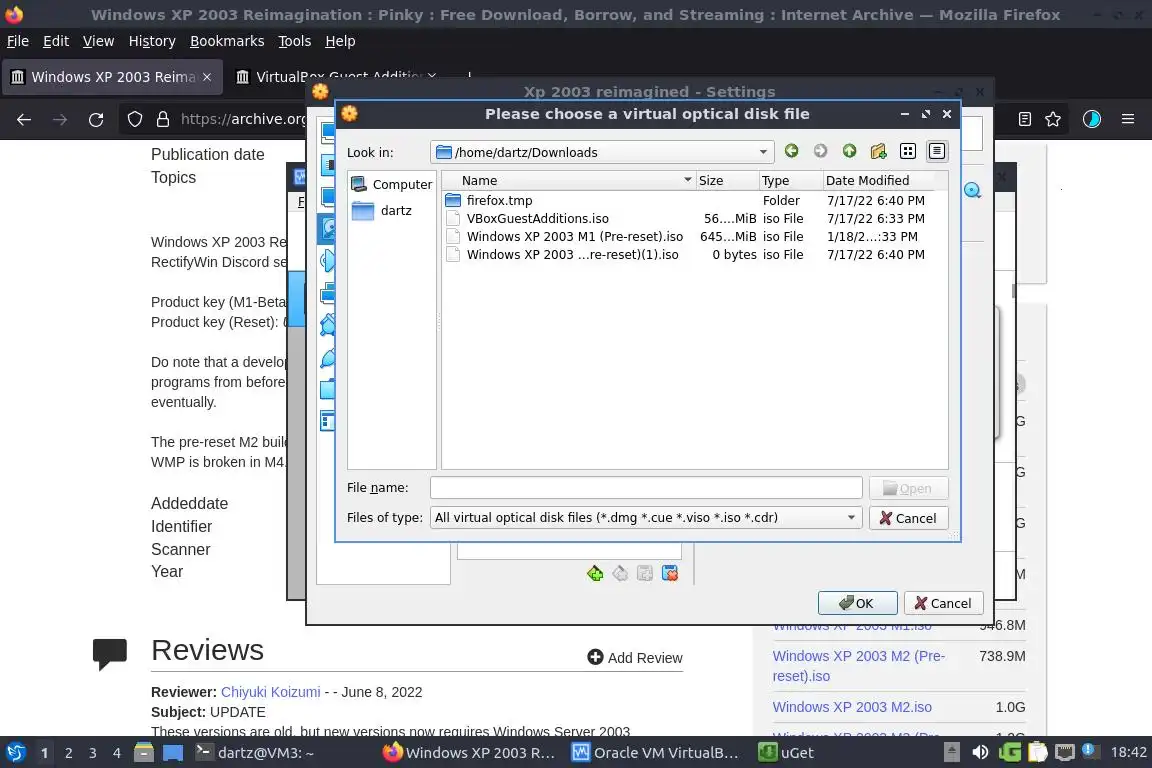Select Computer in the sidebar
This screenshot has height=768, width=1152.
pos(392,184)
